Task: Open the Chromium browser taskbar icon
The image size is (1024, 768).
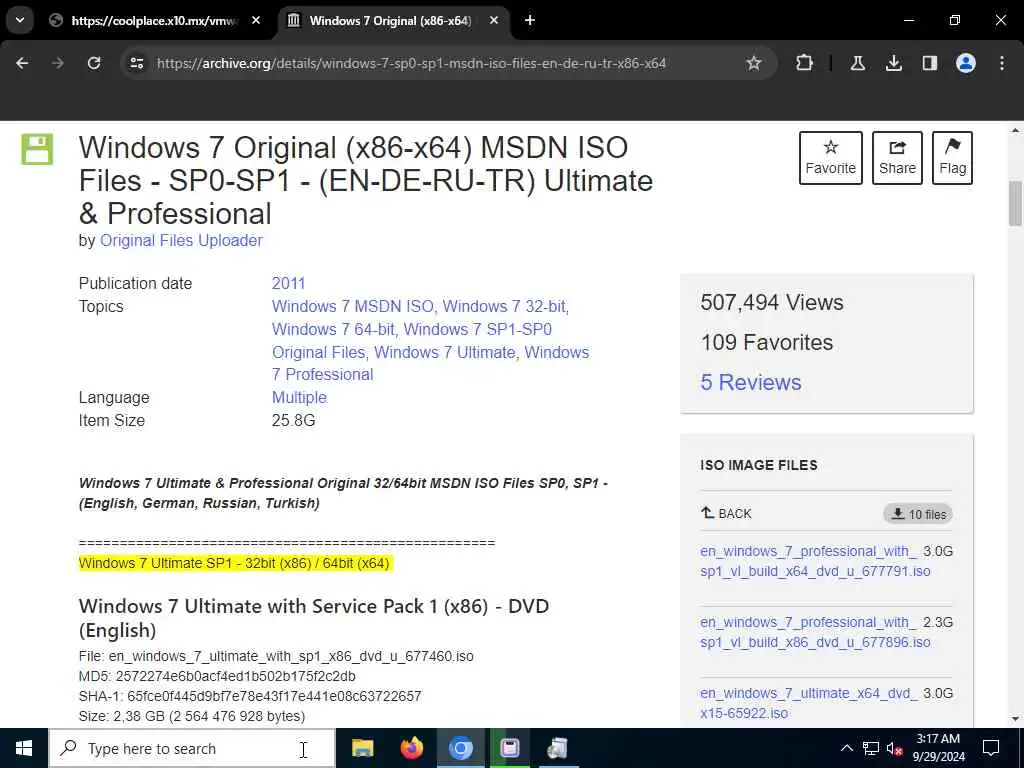Action: point(460,748)
